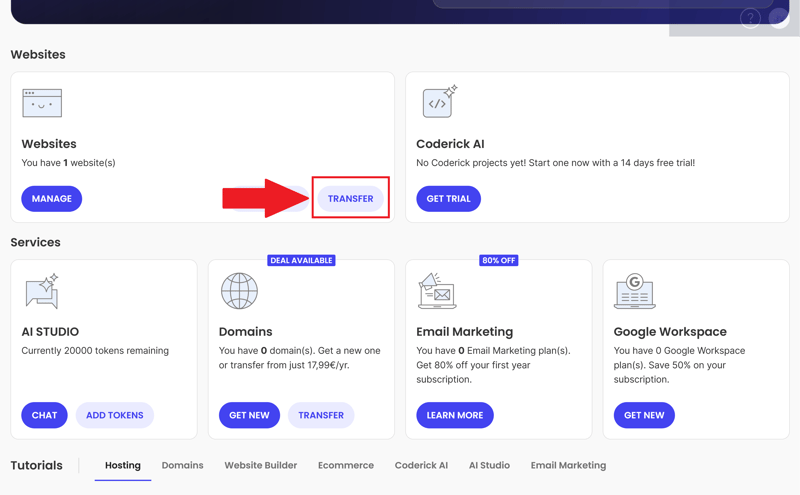800x495 pixels.
Task: Click the Coderick AI code icon
Action: (x=439, y=101)
